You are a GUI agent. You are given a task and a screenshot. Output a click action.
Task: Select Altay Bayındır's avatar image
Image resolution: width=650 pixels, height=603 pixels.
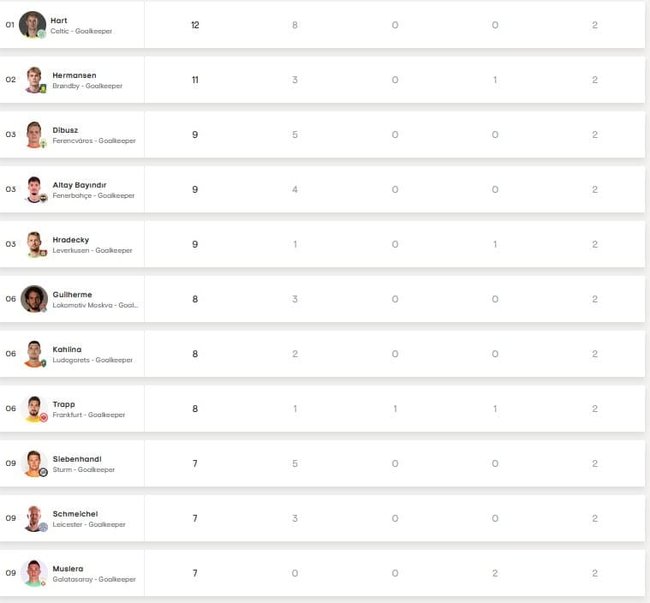[x=35, y=189]
